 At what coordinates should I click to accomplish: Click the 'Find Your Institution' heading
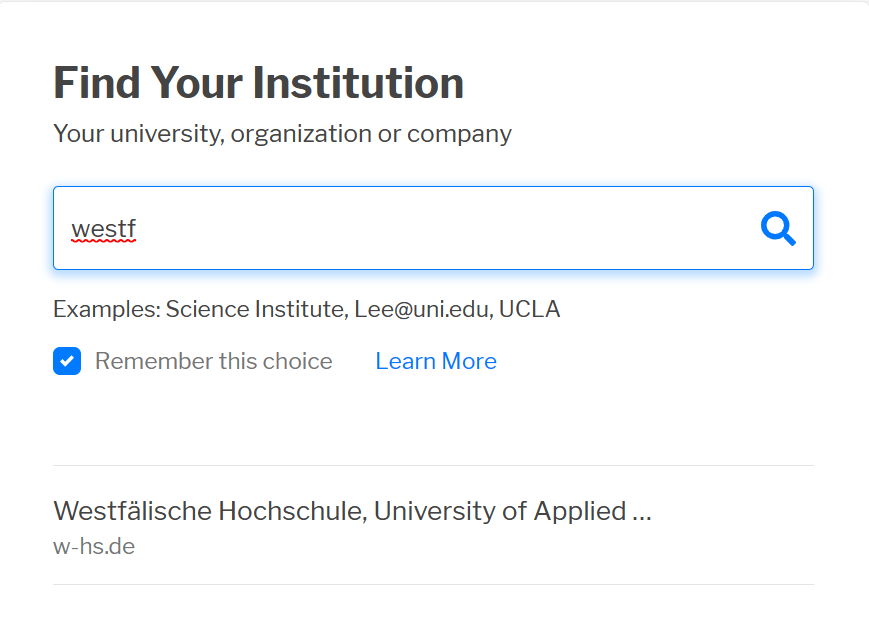pyautogui.click(x=258, y=82)
